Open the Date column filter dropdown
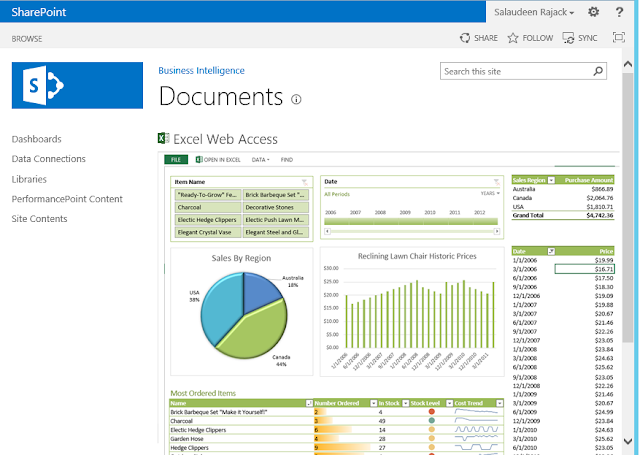 pyautogui.click(x=551, y=251)
